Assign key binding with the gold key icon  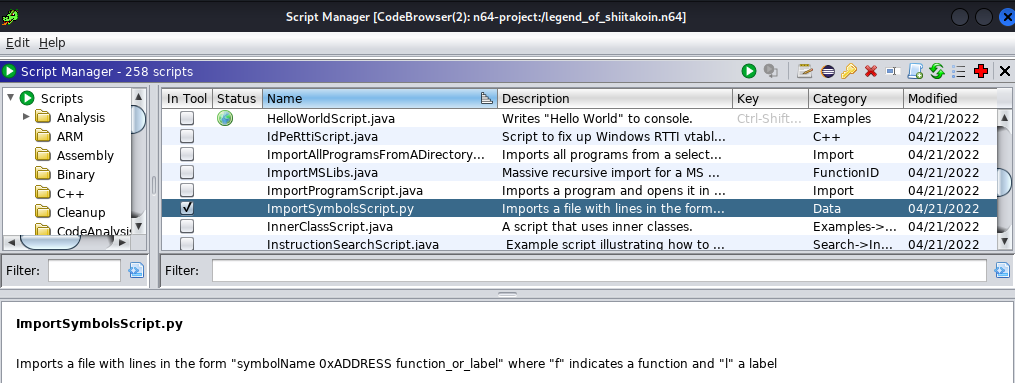(x=849, y=71)
